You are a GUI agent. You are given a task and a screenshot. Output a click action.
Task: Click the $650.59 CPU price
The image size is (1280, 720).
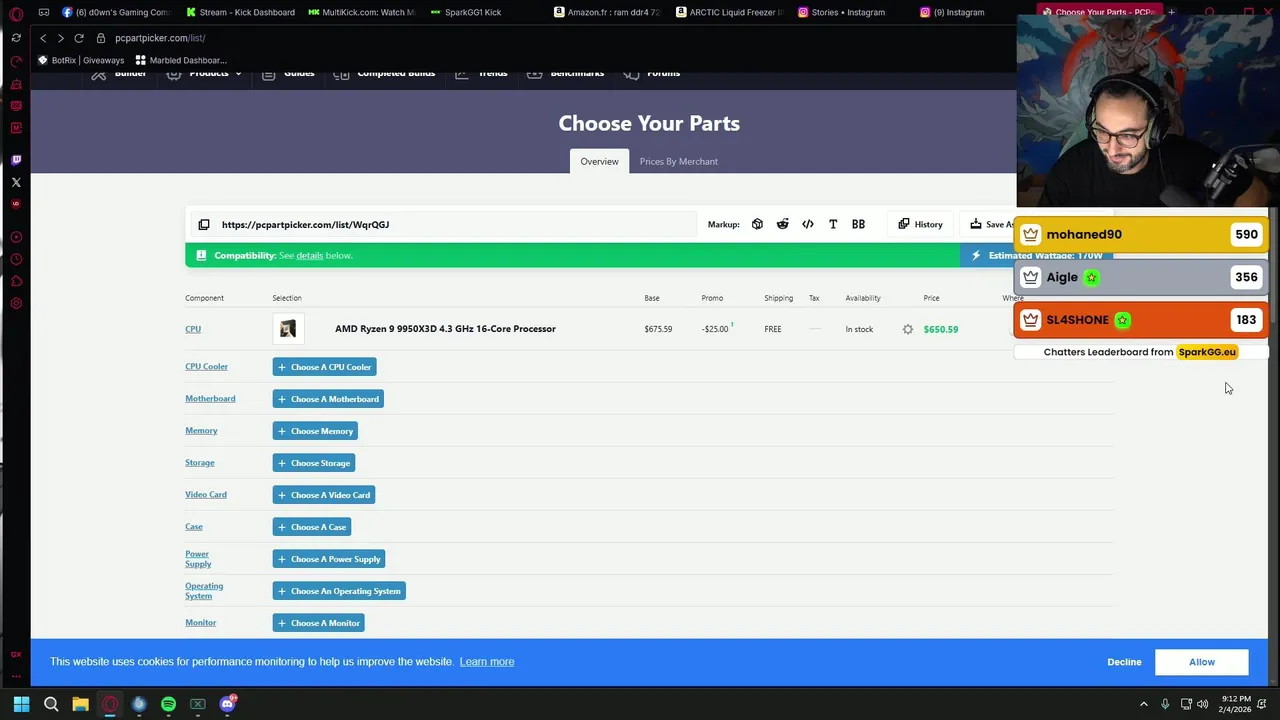[x=941, y=329]
